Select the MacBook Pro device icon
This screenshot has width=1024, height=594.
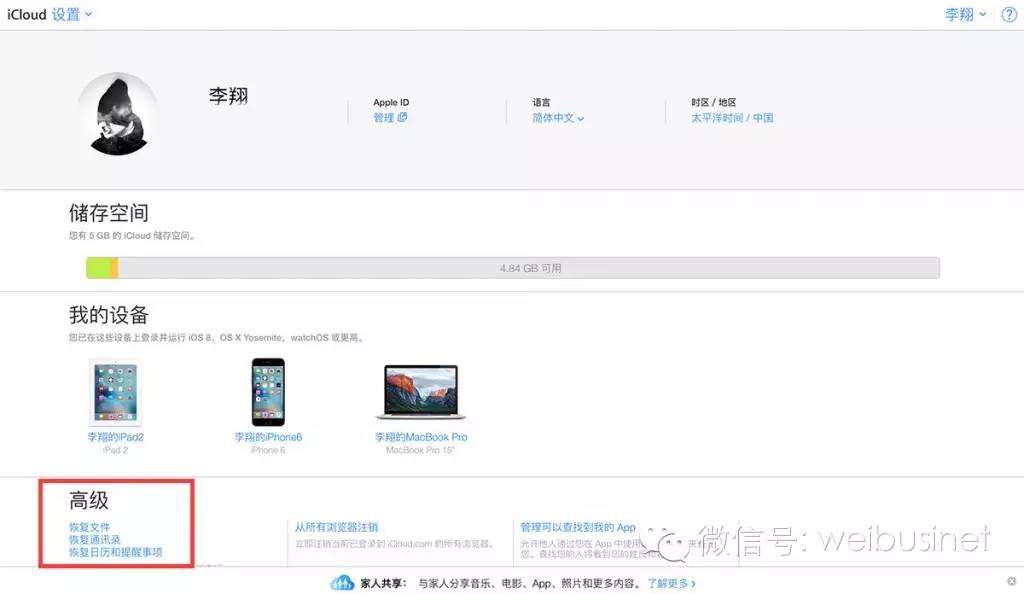click(421, 392)
